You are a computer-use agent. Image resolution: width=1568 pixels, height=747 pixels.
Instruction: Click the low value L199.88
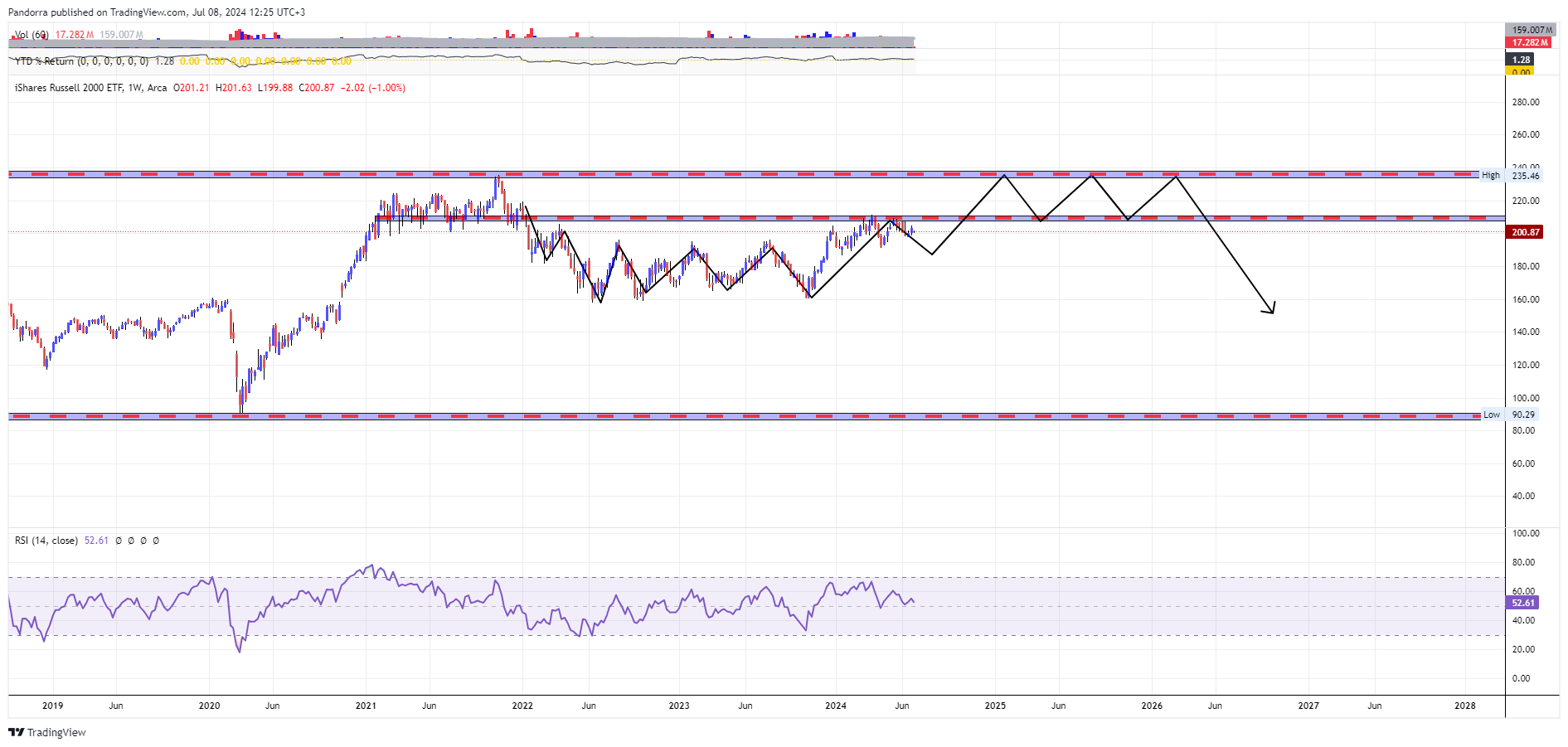click(x=275, y=88)
